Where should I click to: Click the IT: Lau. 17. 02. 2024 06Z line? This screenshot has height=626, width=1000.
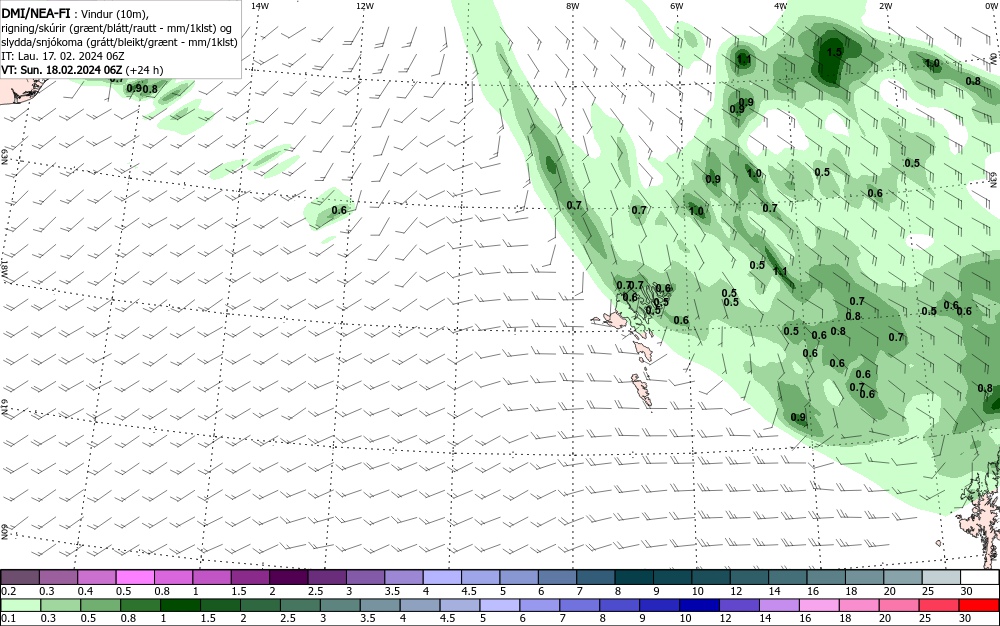coord(62,56)
